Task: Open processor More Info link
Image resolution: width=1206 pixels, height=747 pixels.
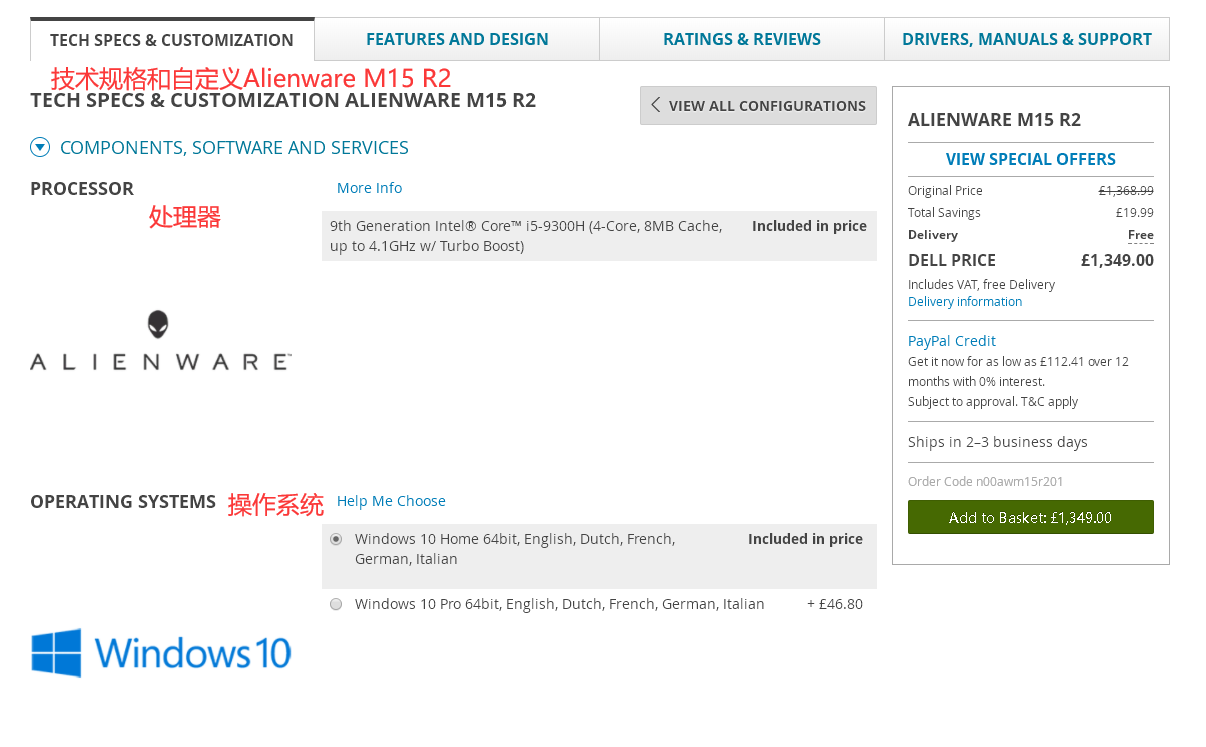Action: [x=369, y=188]
